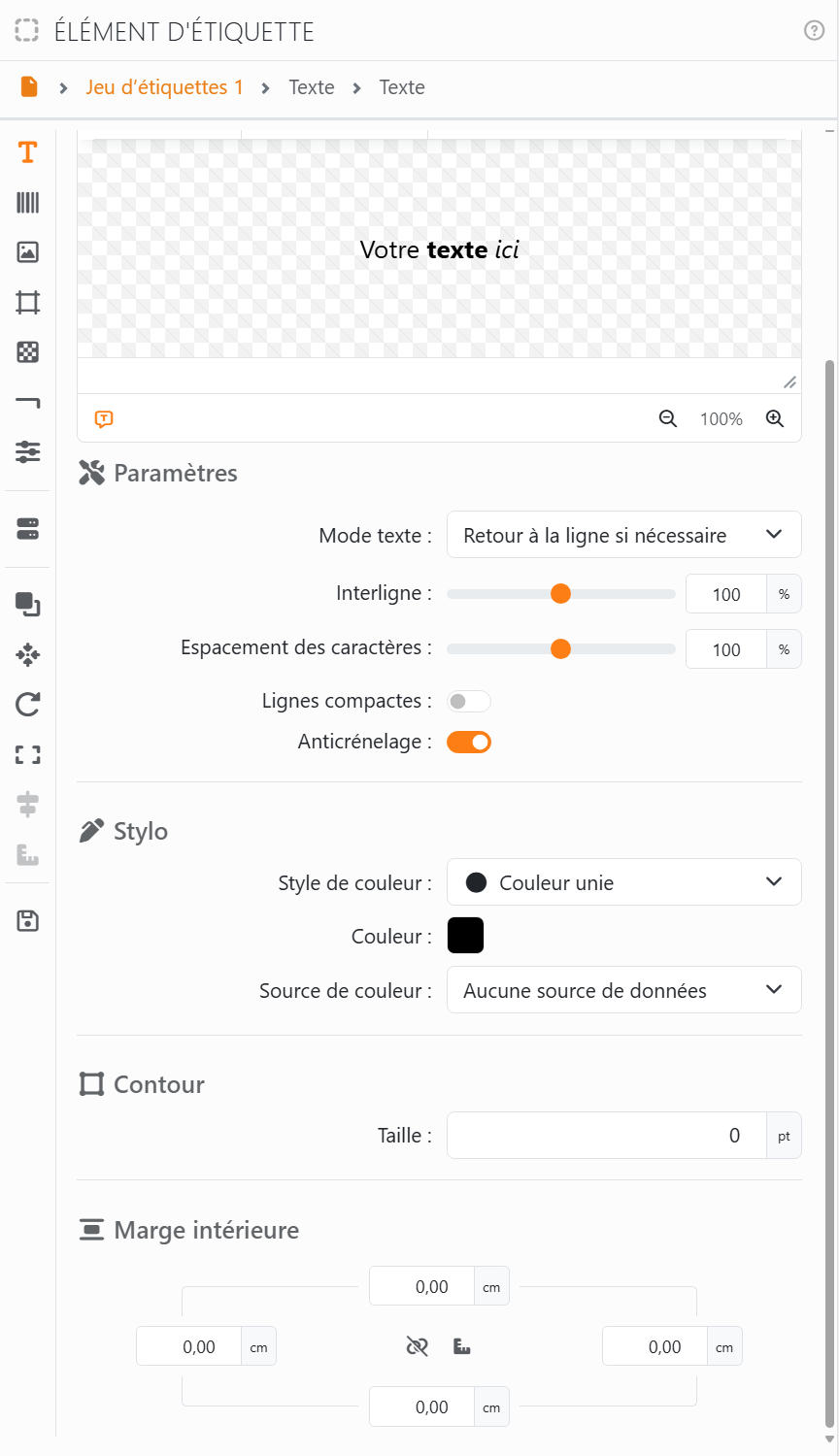
Task: Select the frame shape tool in sidebar
Action: tap(27, 303)
